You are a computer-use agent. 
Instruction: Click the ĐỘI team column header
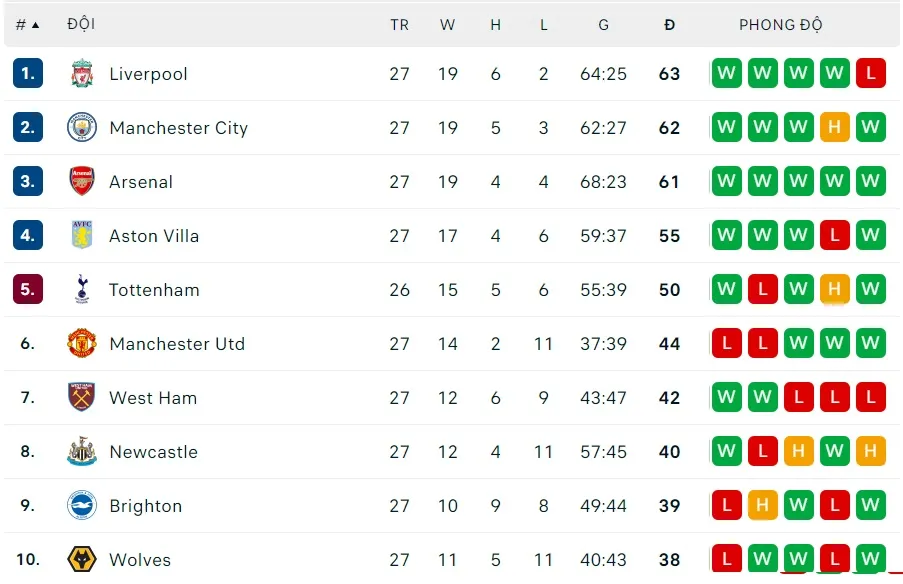81,25
